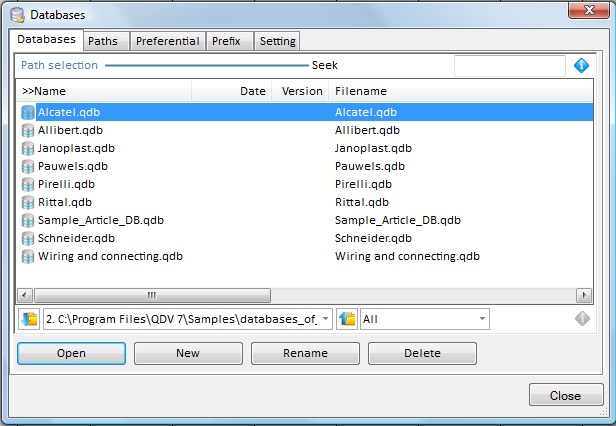Click the Version column header

(301, 91)
